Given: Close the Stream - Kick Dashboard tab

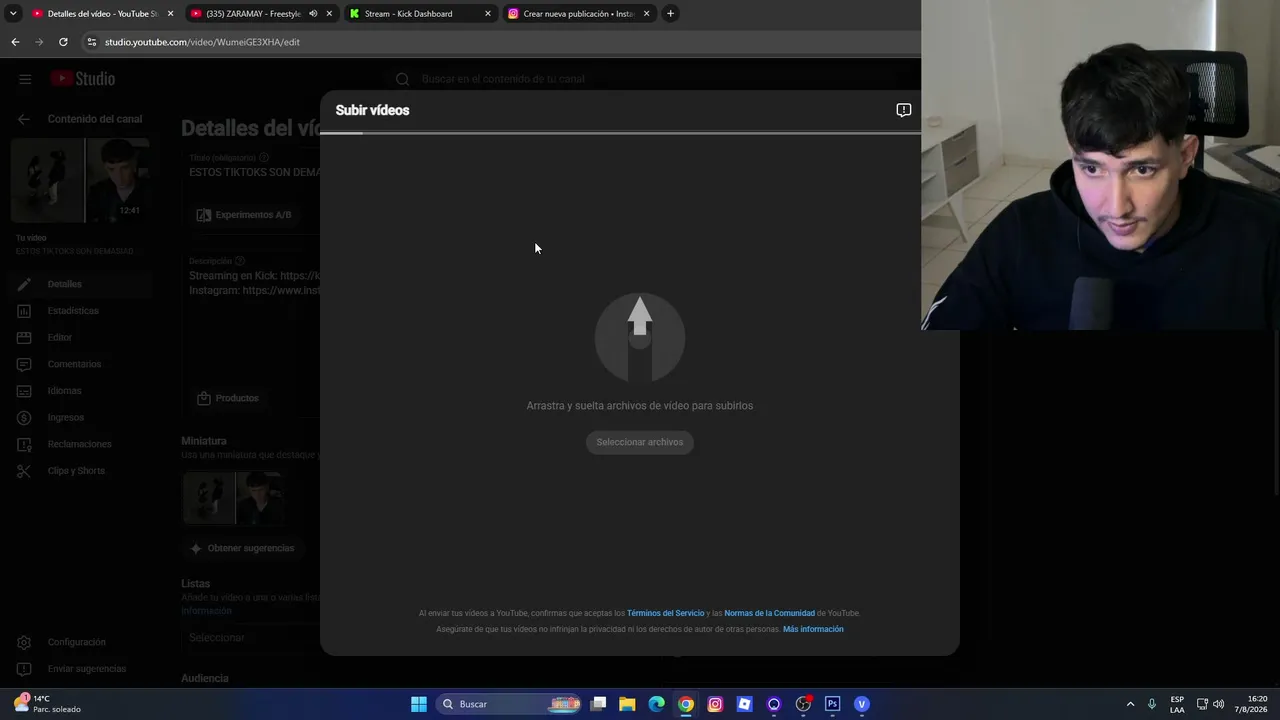Looking at the screenshot, I should click(x=488, y=14).
